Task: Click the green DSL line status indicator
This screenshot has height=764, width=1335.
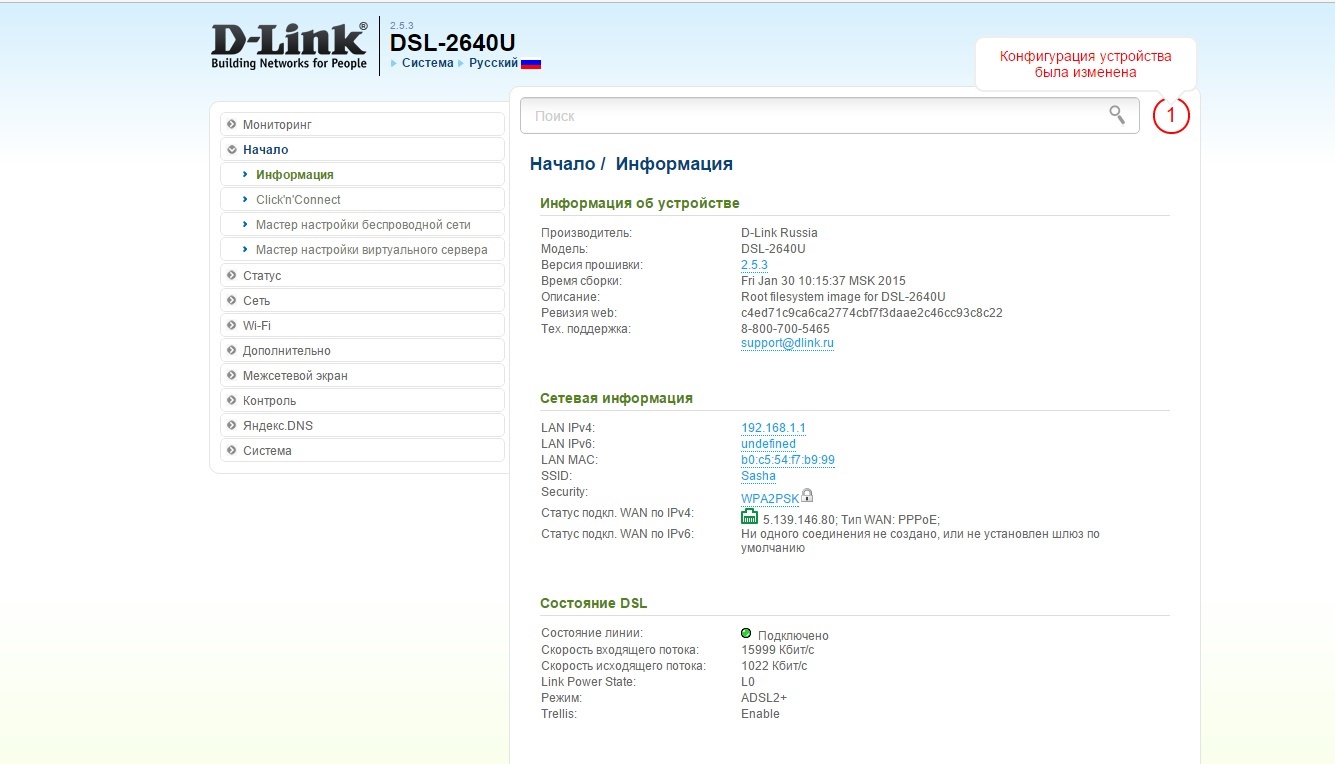Action: 746,633
